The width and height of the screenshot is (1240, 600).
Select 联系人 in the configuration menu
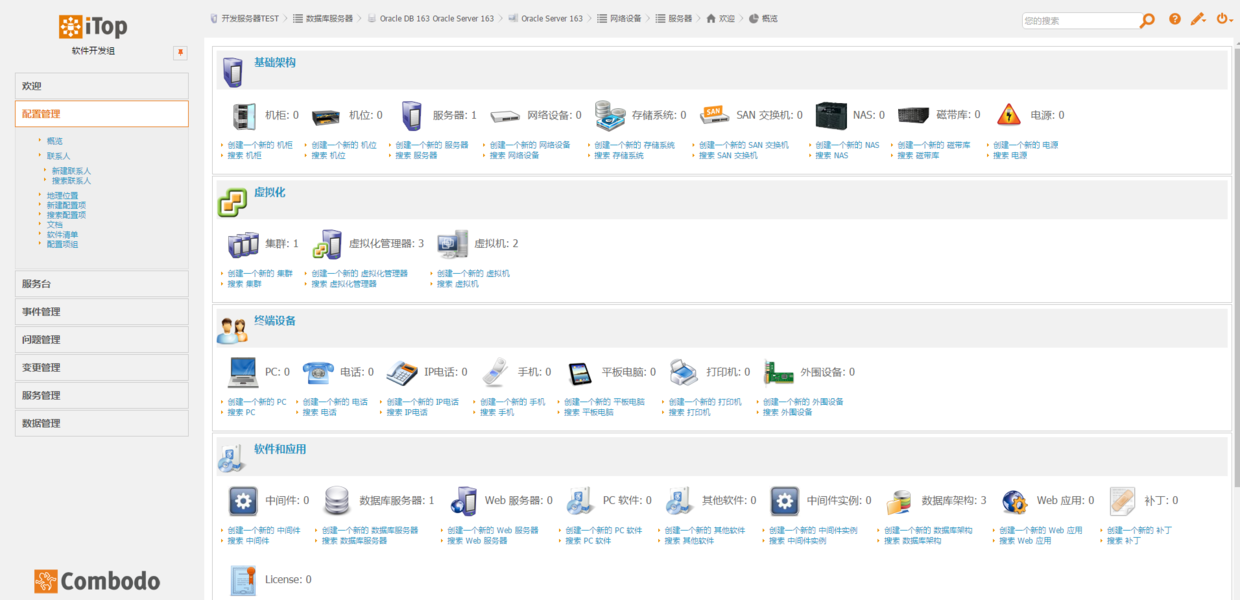(58, 156)
